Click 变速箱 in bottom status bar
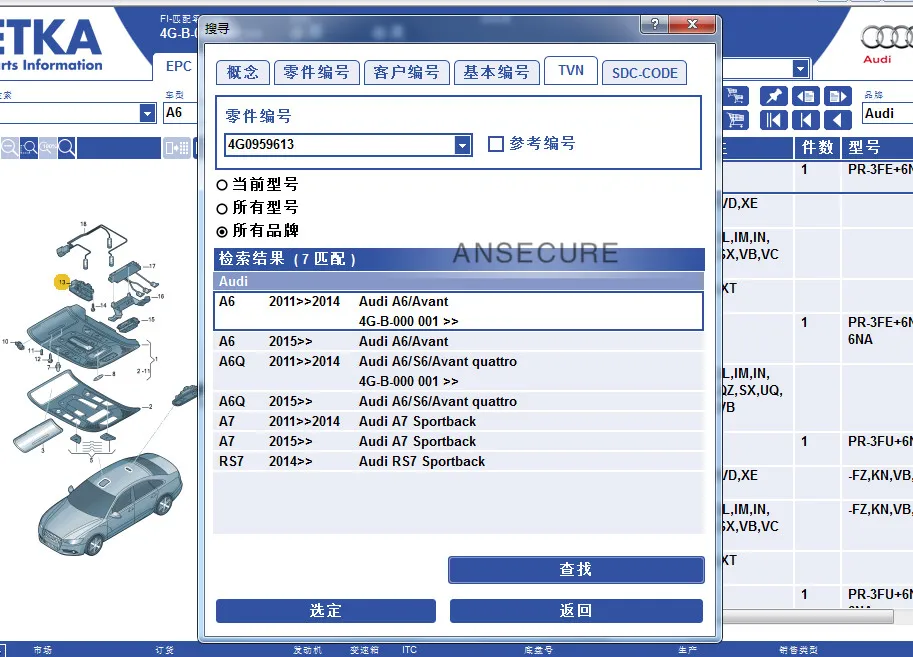This screenshot has width=913, height=657. [x=364, y=649]
